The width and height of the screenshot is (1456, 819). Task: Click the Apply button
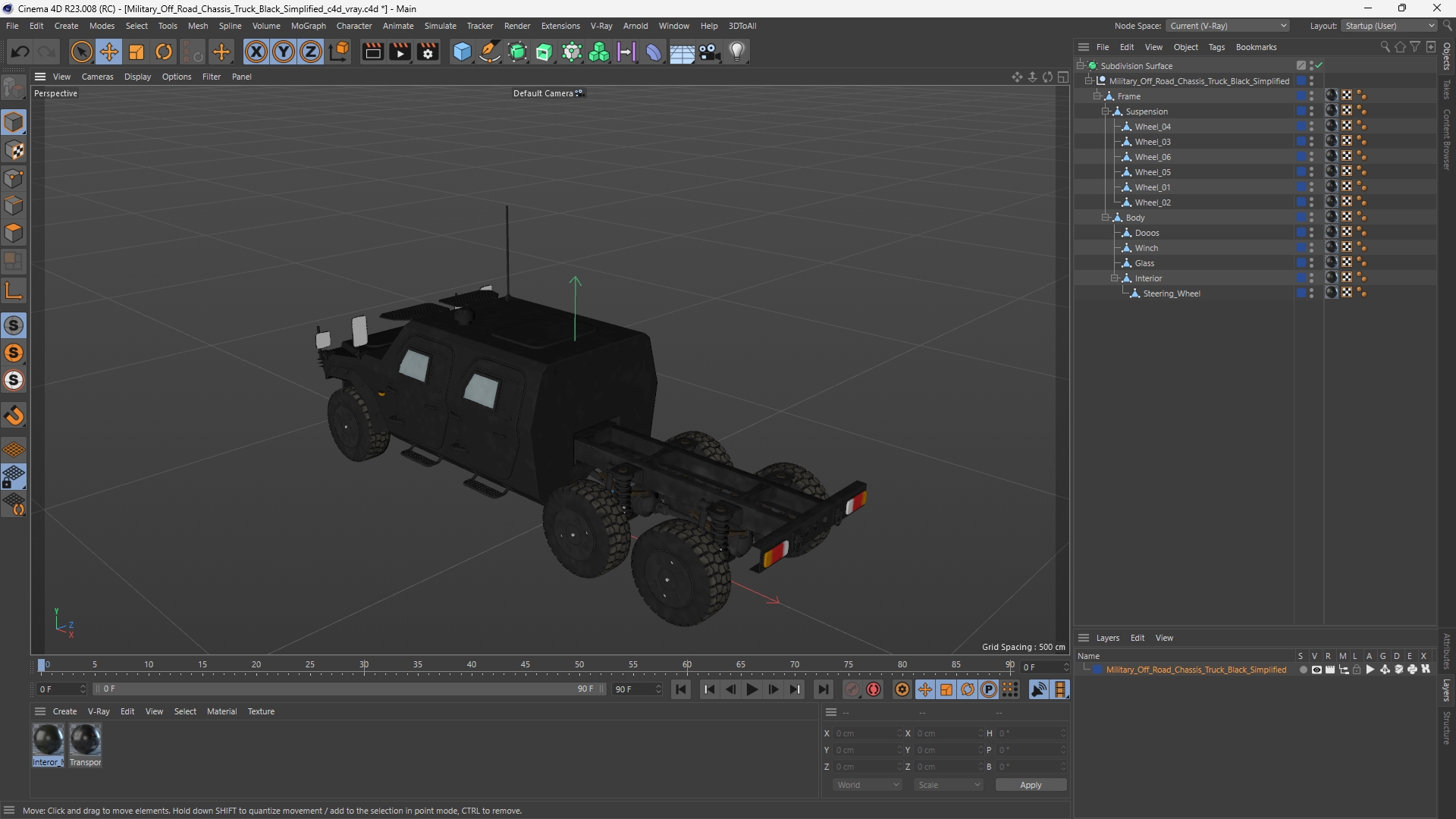click(1031, 785)
